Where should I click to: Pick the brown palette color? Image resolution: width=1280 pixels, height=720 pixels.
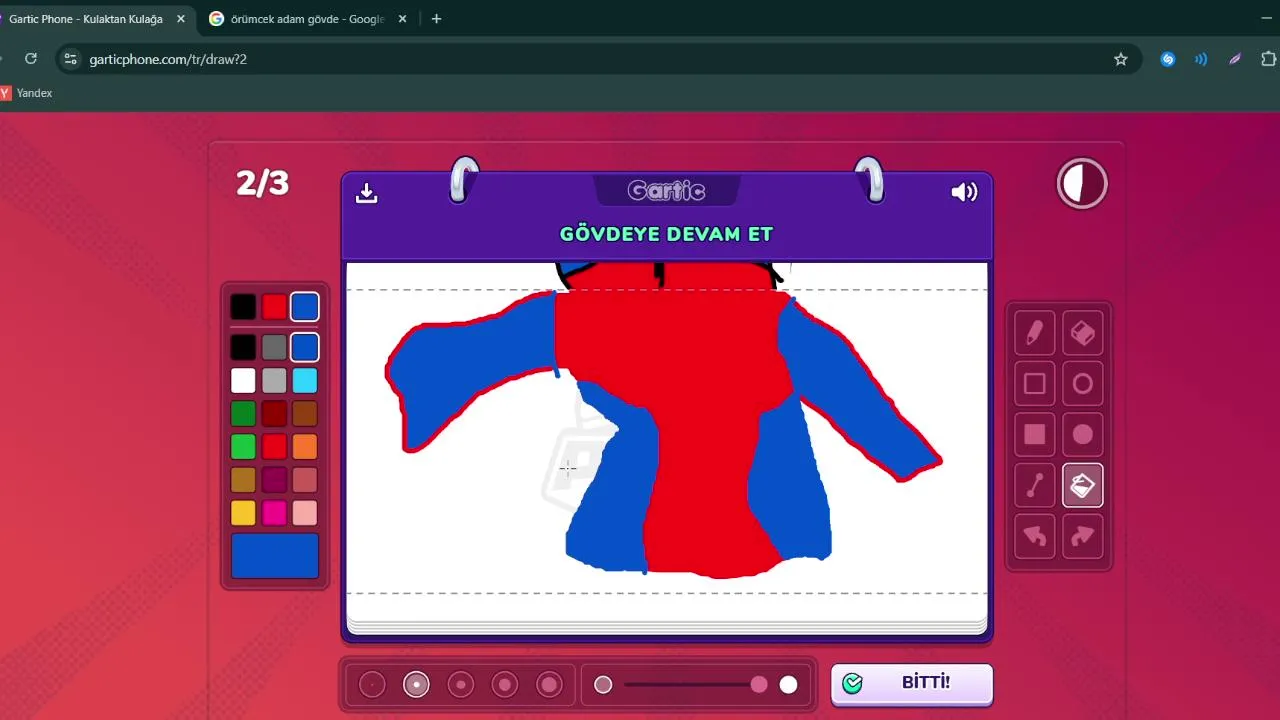coord(305,414)
